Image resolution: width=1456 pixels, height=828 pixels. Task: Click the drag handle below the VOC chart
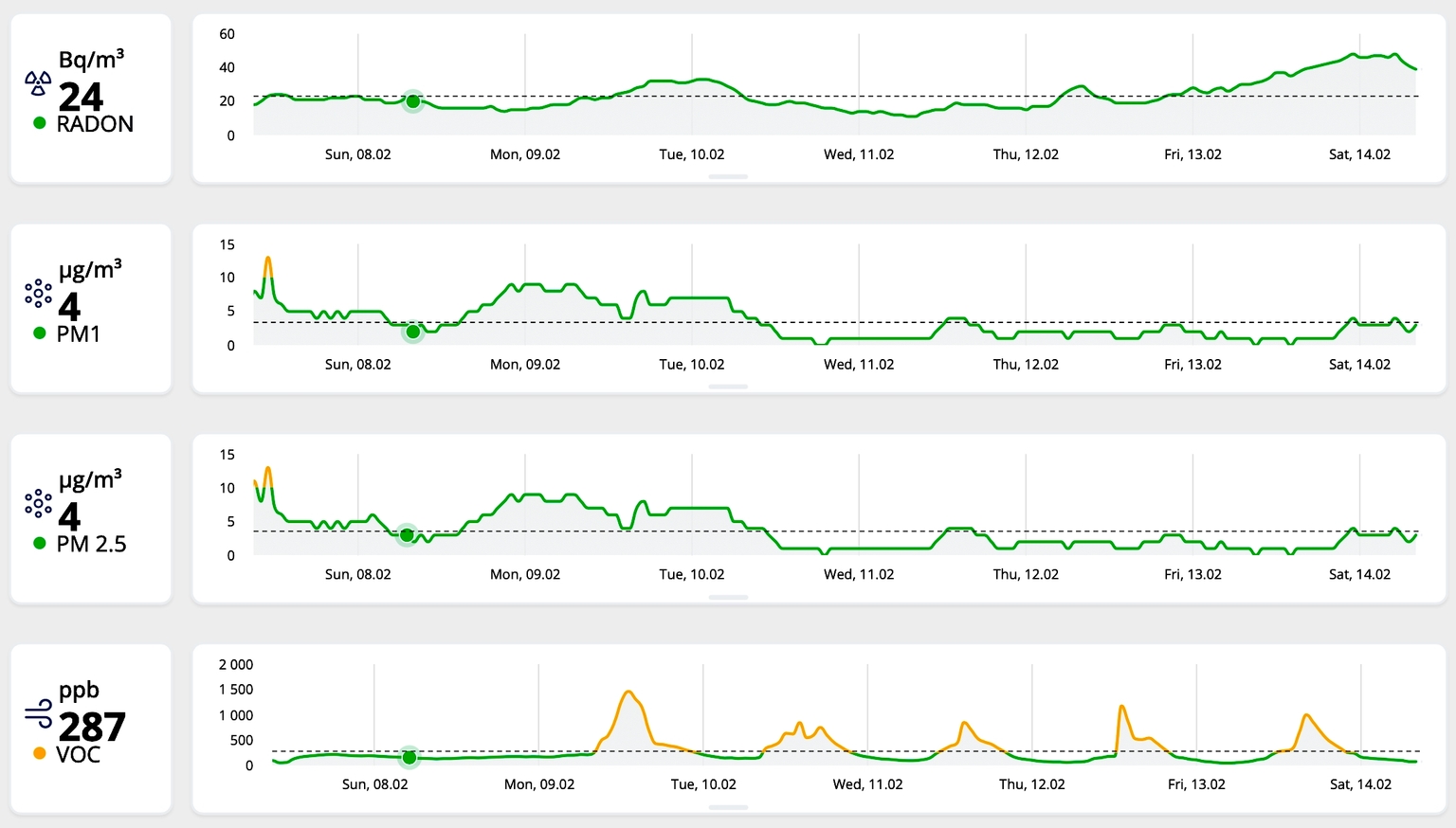[x=728, y=808]
